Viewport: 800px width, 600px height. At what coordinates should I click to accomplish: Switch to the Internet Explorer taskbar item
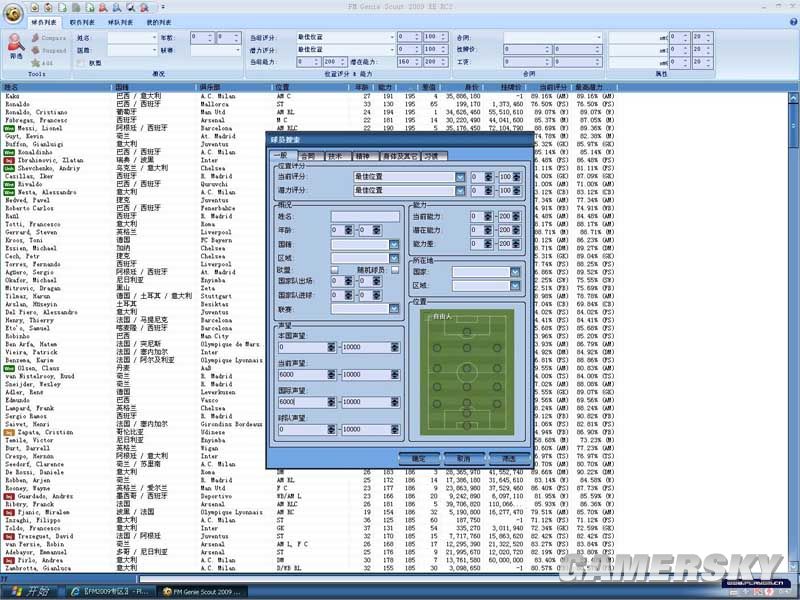[110, 592]
